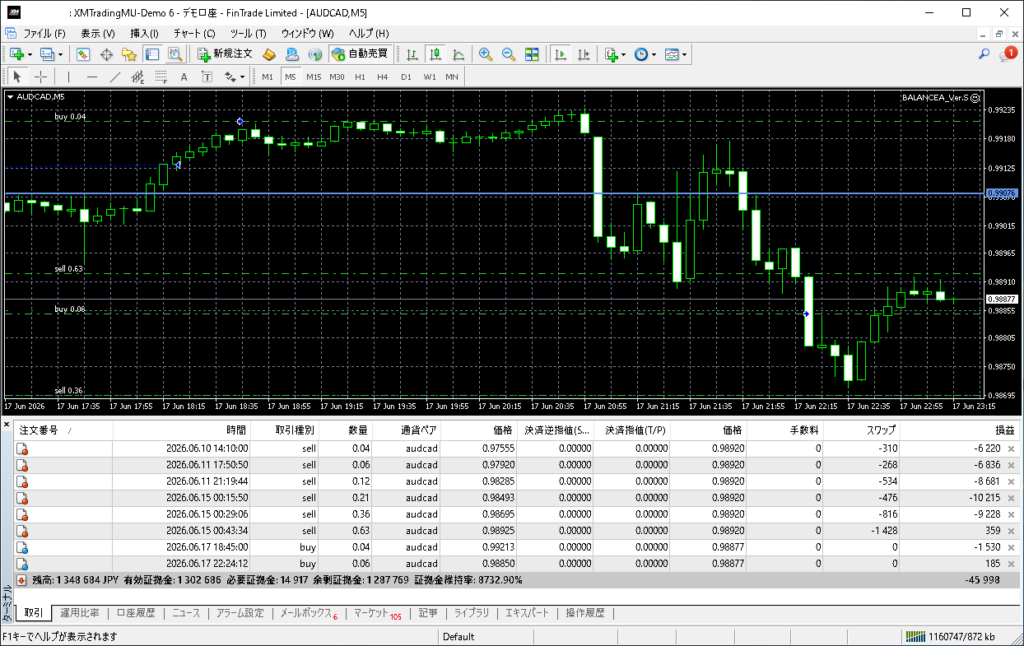Image resolution: width=1024 pixels, height=646 pixels.
Task: Close the terminal panel with X
Action: [6, 425]
